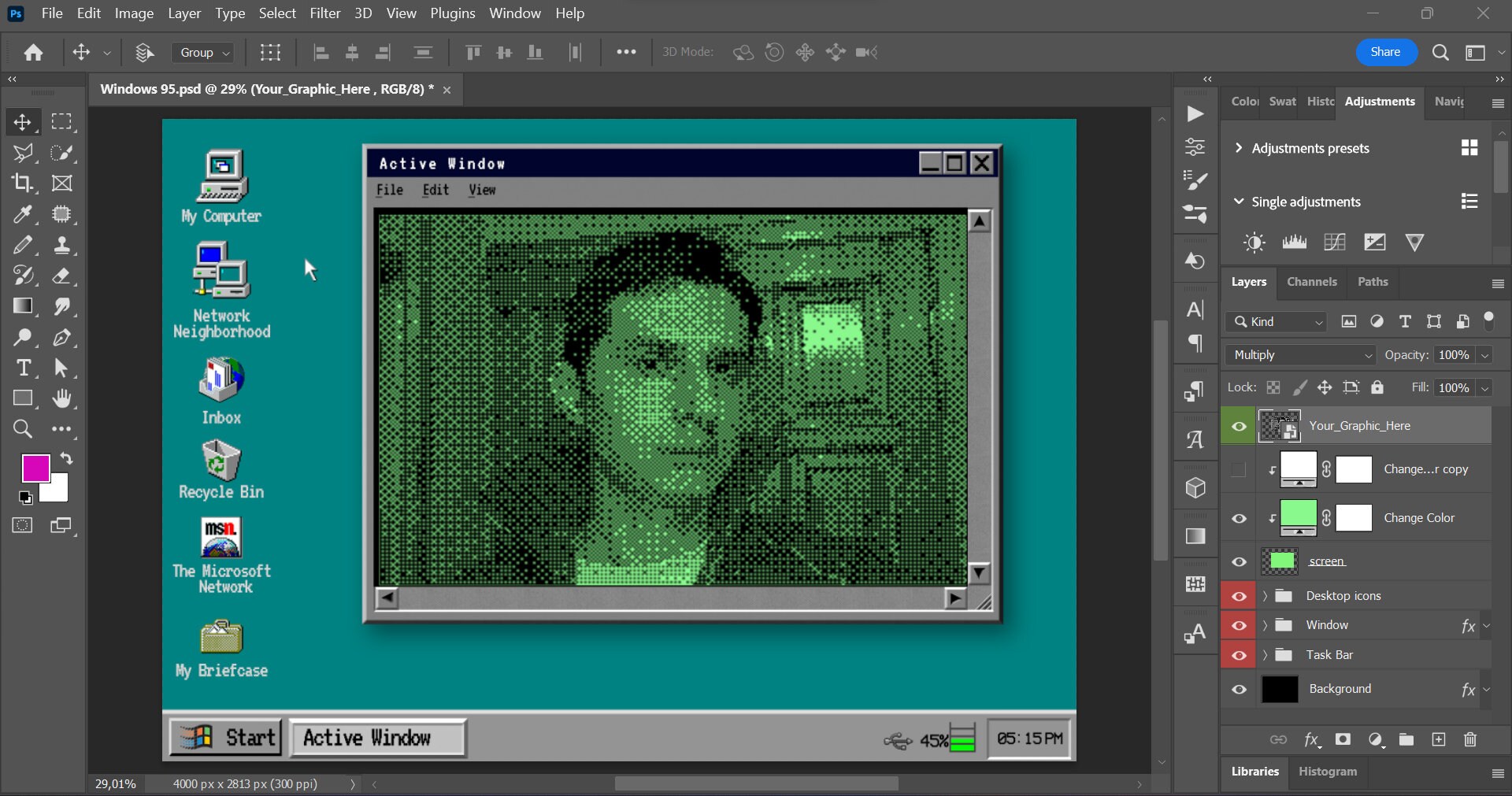Viewport: 1512px width, 796px height.
Task: Select the Horizontal Type tool
Action: tap(23, 368)
